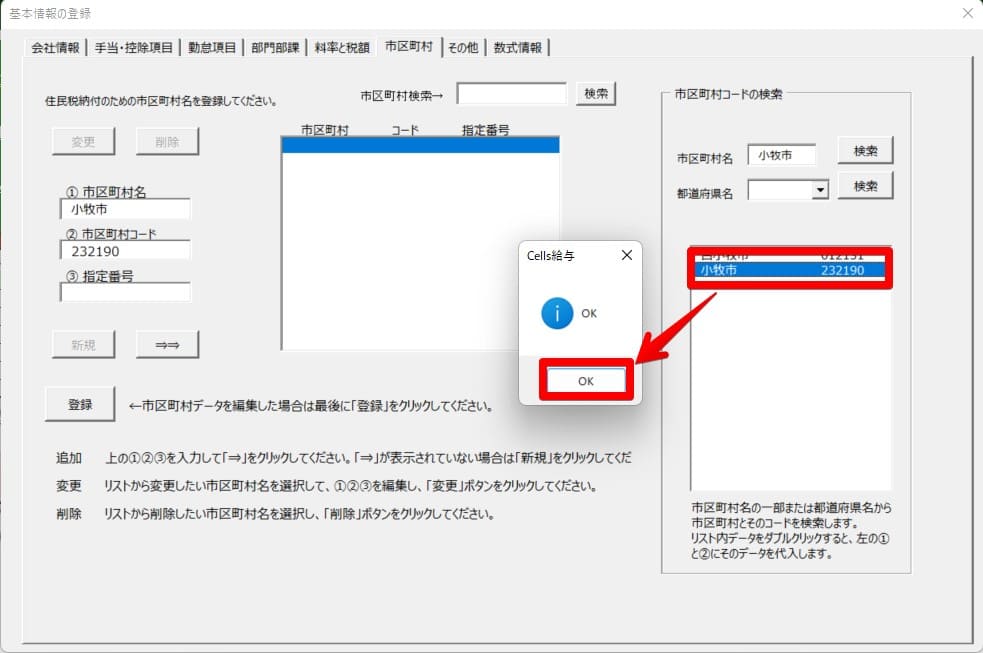Switch to the その他 tab
The height and width of the screenshot is (653, 983).
click(x=462, y=47)
